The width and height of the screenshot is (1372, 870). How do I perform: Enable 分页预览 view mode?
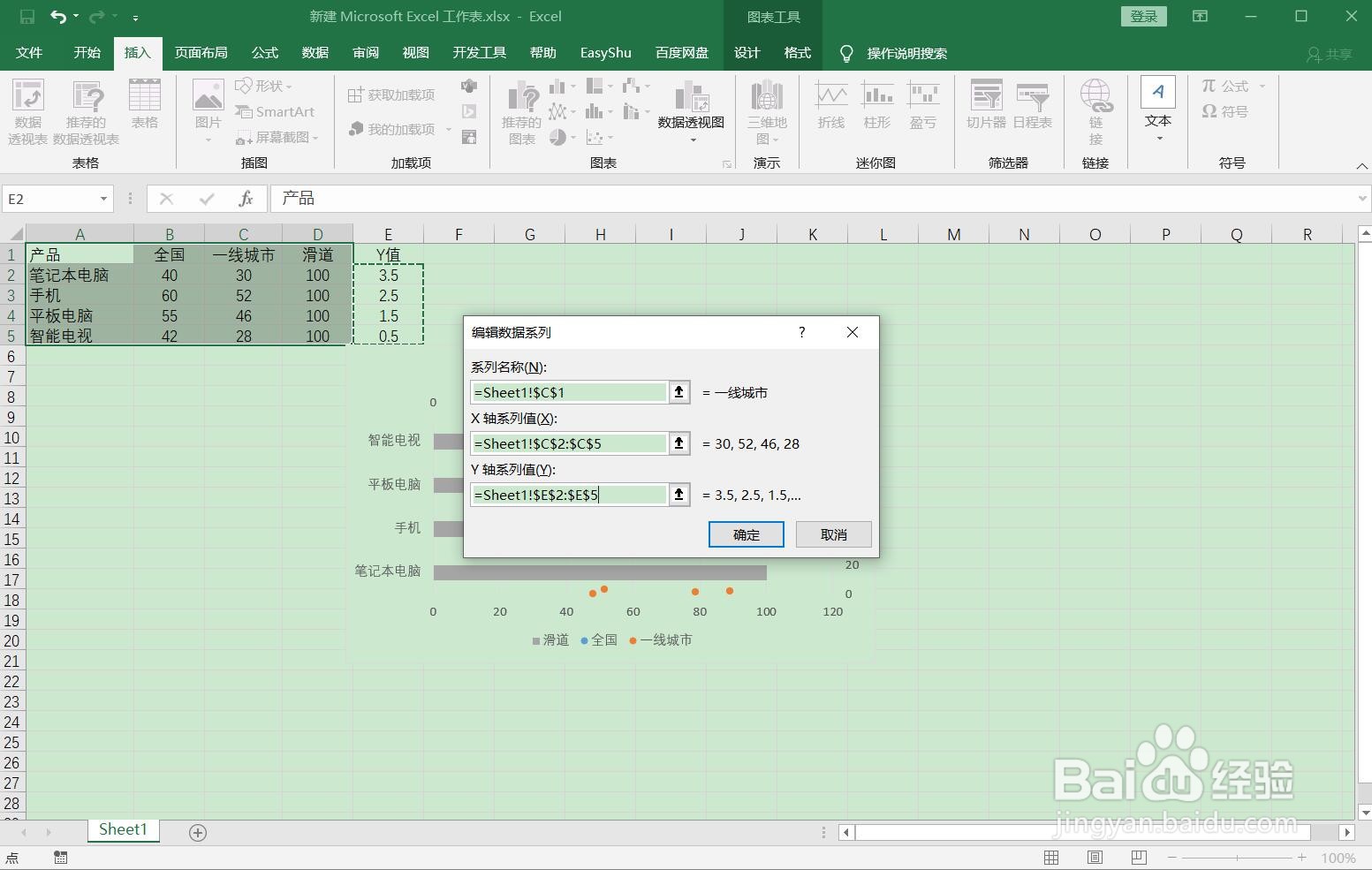click(x=1138, y=857)
